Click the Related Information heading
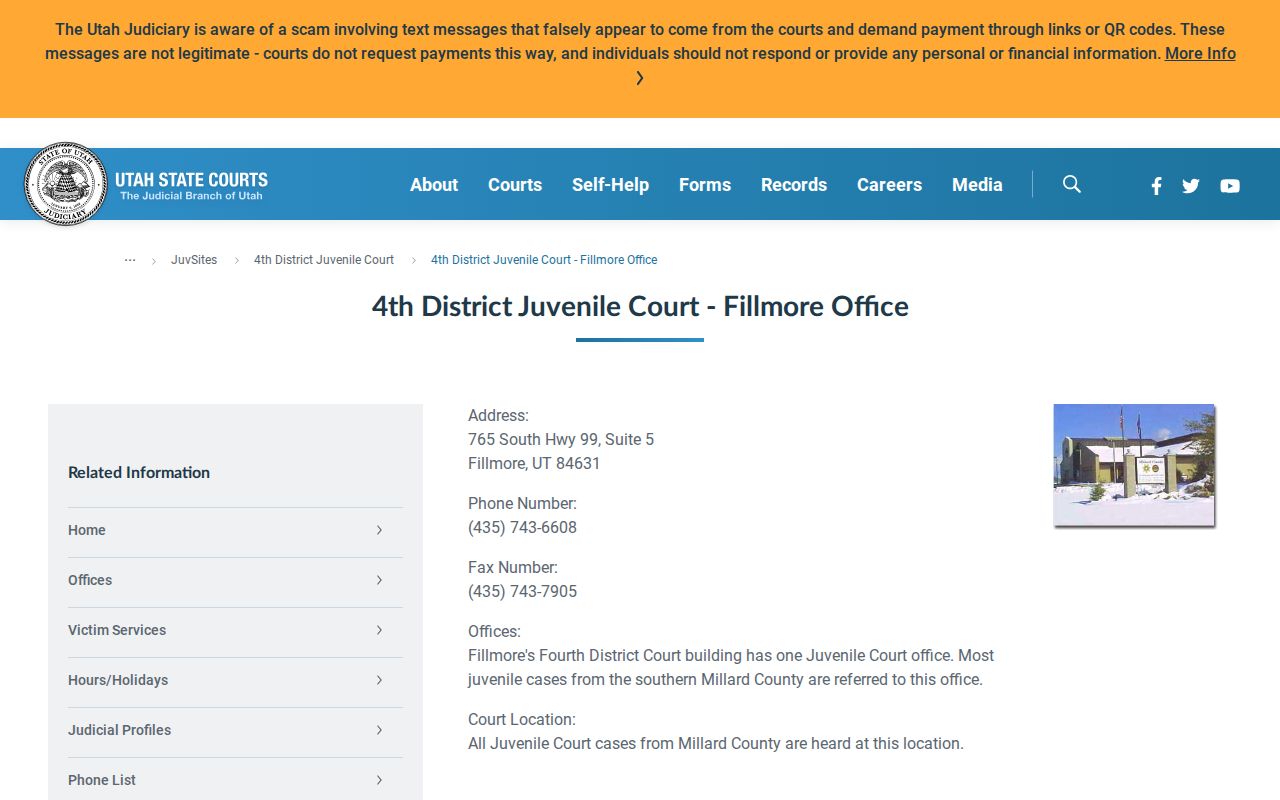This screenshot has height=800, width=1280. click(139, 472)
